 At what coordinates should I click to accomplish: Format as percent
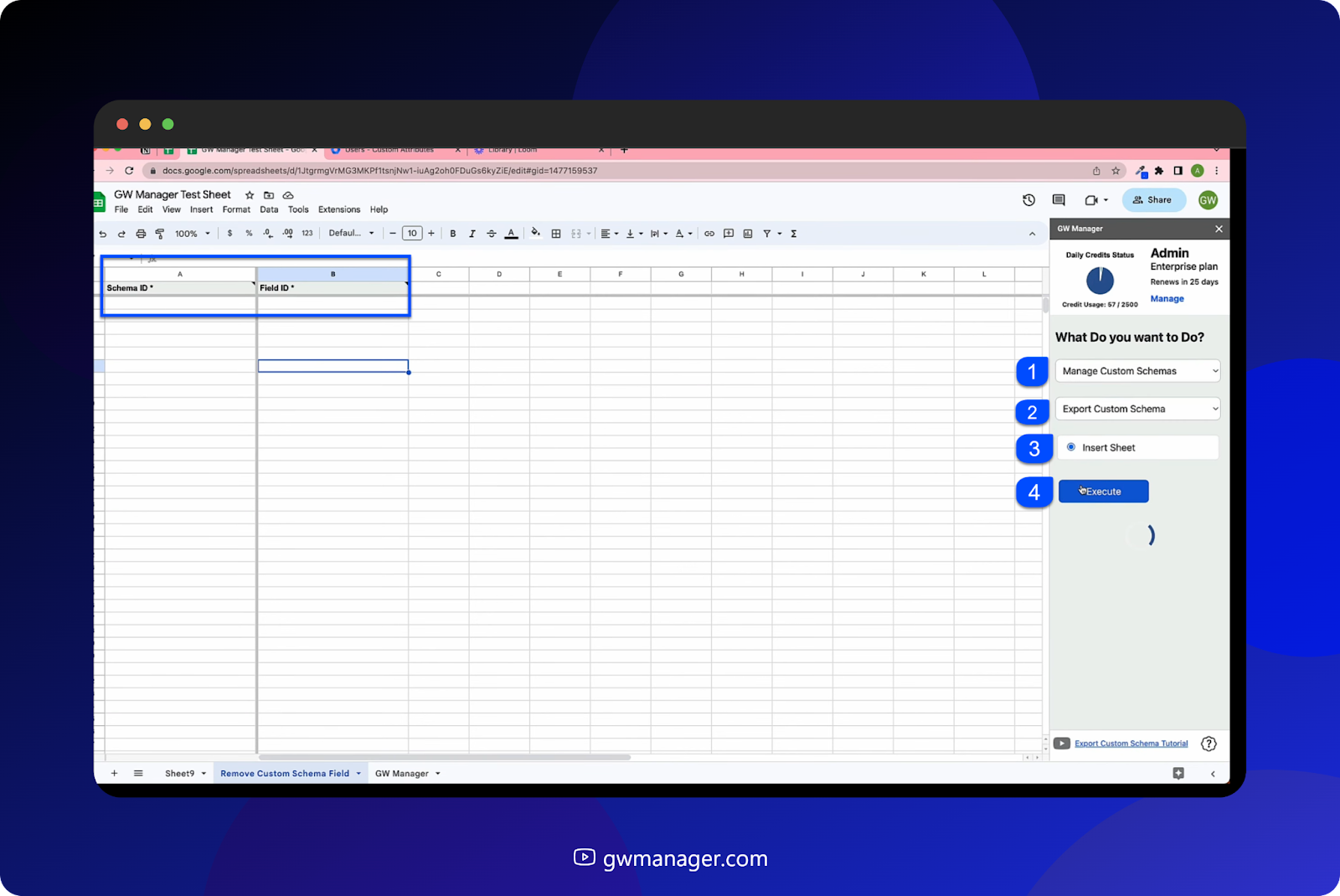tap(249, 234)
